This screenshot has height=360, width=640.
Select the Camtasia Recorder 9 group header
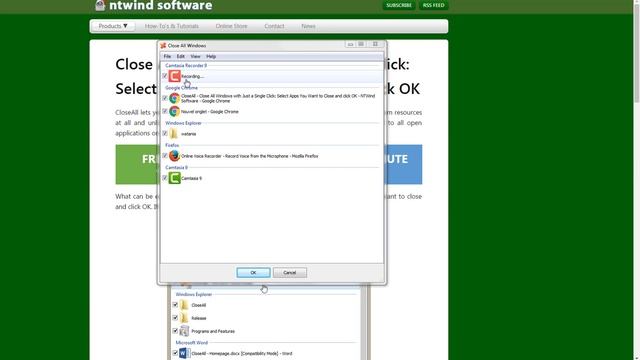pyautogui.click(x=186, y=65)
